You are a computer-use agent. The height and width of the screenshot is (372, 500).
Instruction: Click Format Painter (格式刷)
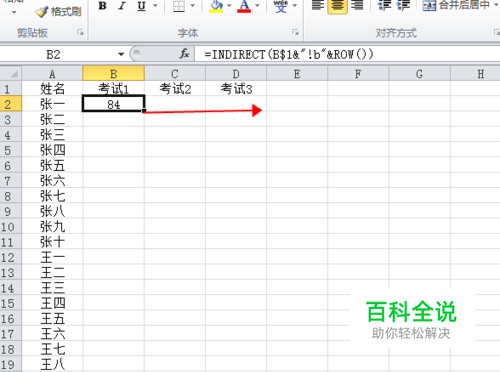point(58,12)
